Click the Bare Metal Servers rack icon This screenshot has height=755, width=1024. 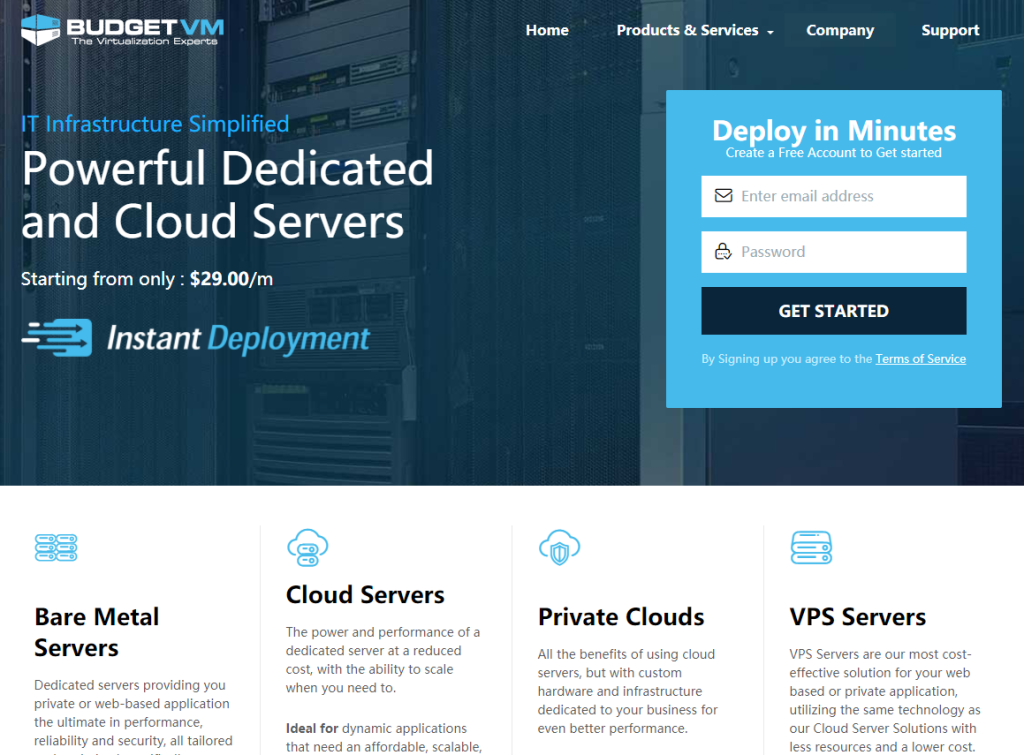point(56,547)
